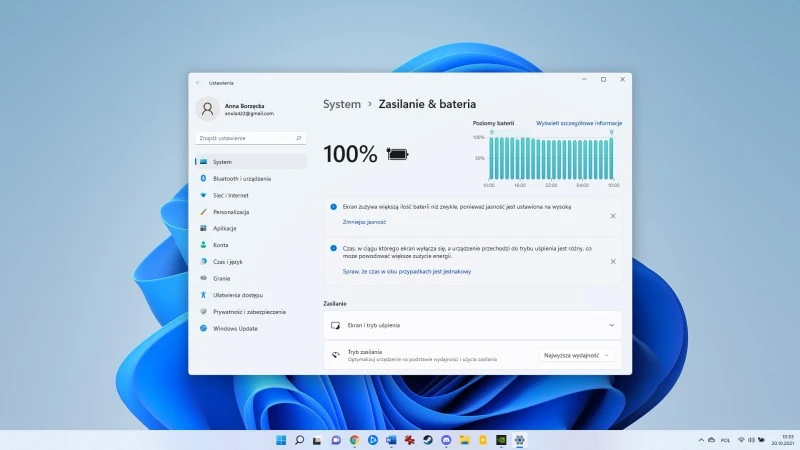The width and height of the screenshot is (800, 450).
Task: Click the network, volume and battery tray group
Action: click(x=751, y=440)
